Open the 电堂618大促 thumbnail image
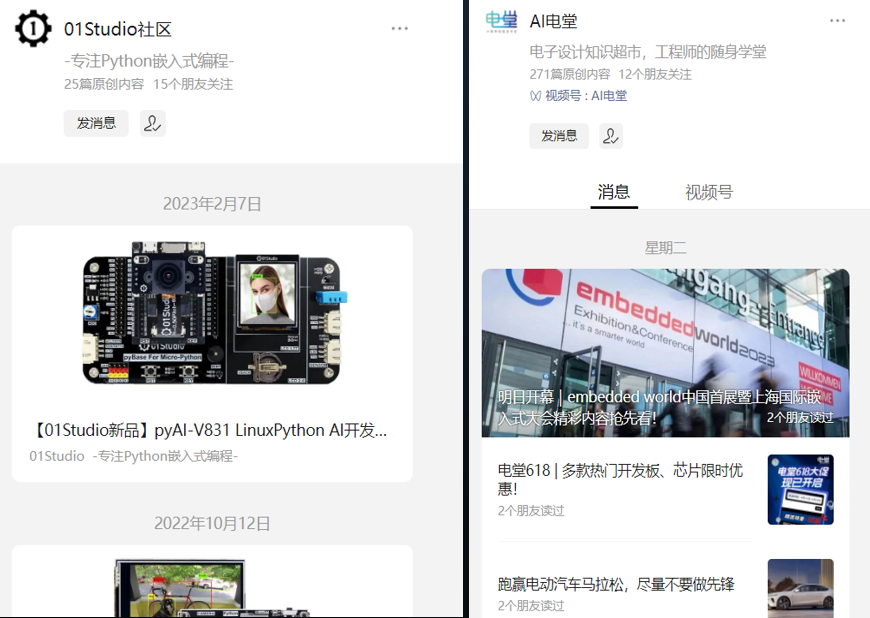This screenshot has width=870, height=618. [x=801, y=490]
